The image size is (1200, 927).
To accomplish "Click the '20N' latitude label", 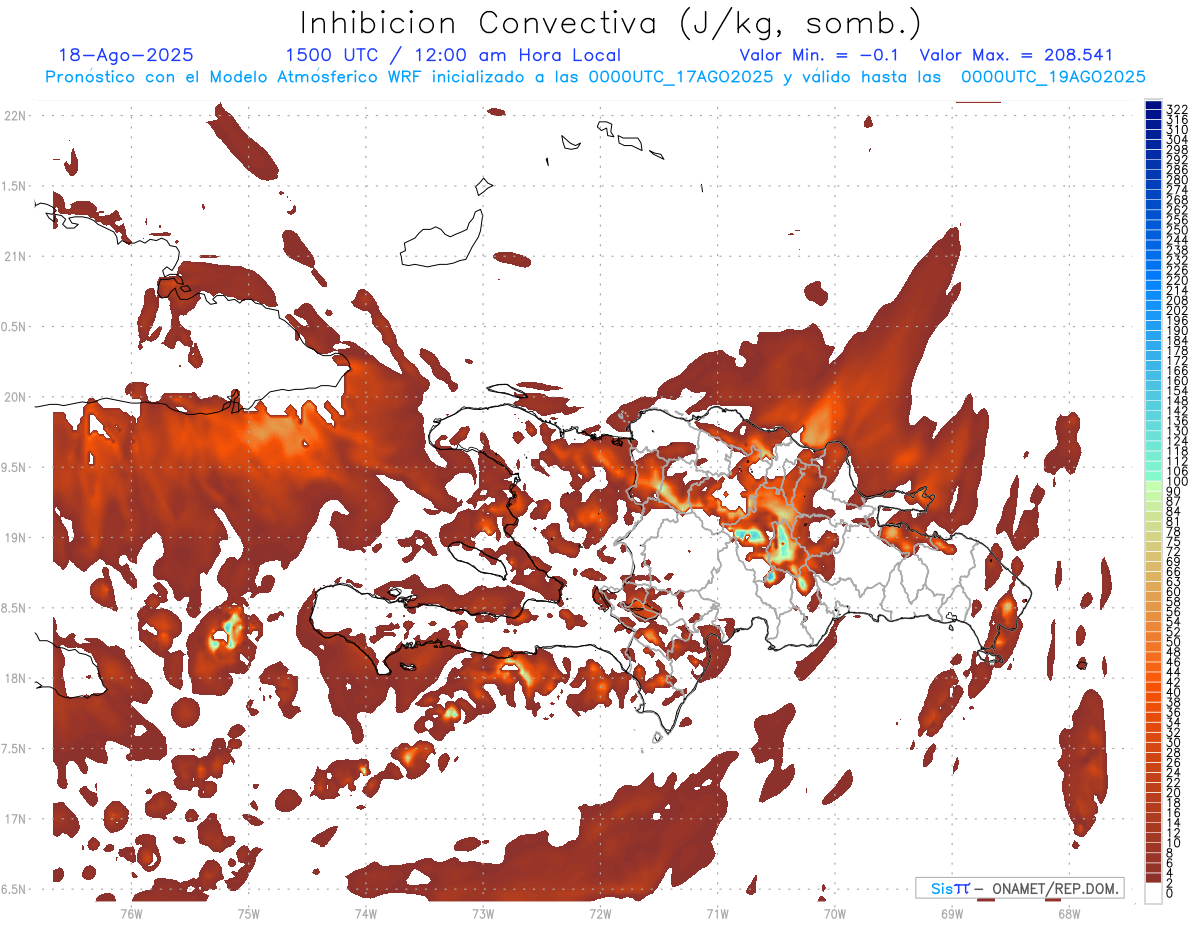I will pyautogui.click(x=15, y=397).
